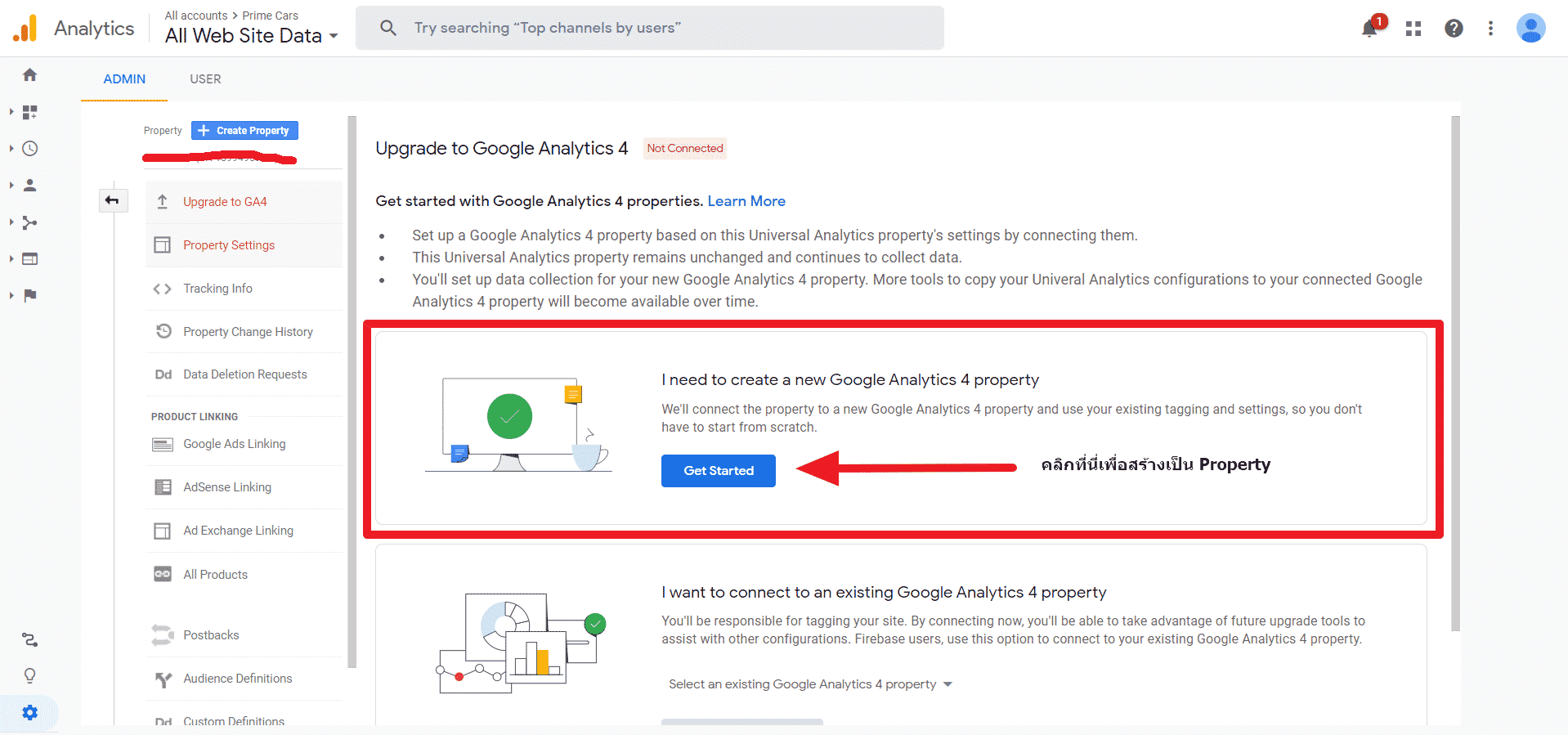Screen dimensions: 1568x735
Task: Click the back arrow beside property column
Action: (x=112, y=200)
